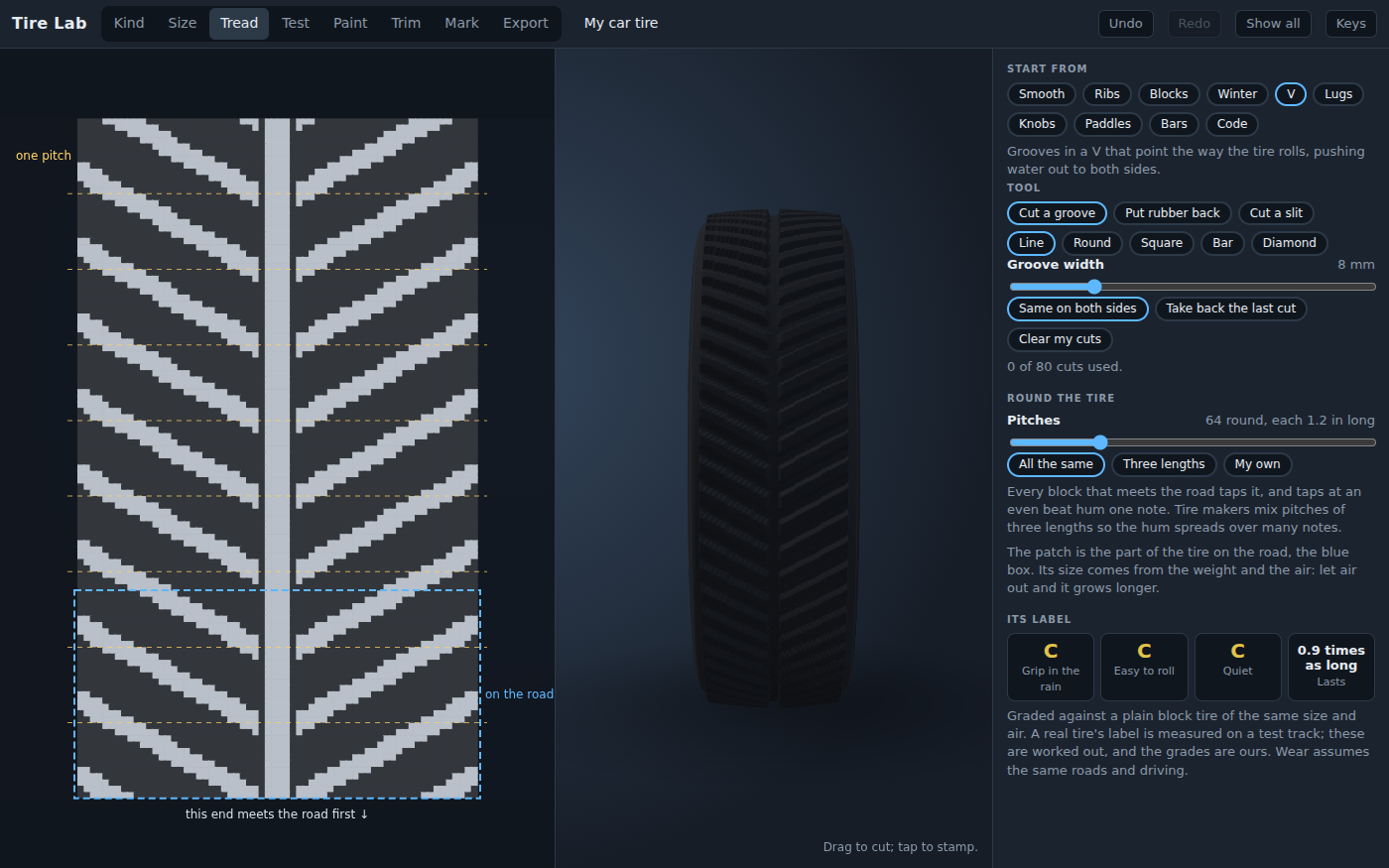Screen dimensions: 1389x868
Task: Click the 'one pitch' label
Action: pyautogui.click(x=44, y=156)
